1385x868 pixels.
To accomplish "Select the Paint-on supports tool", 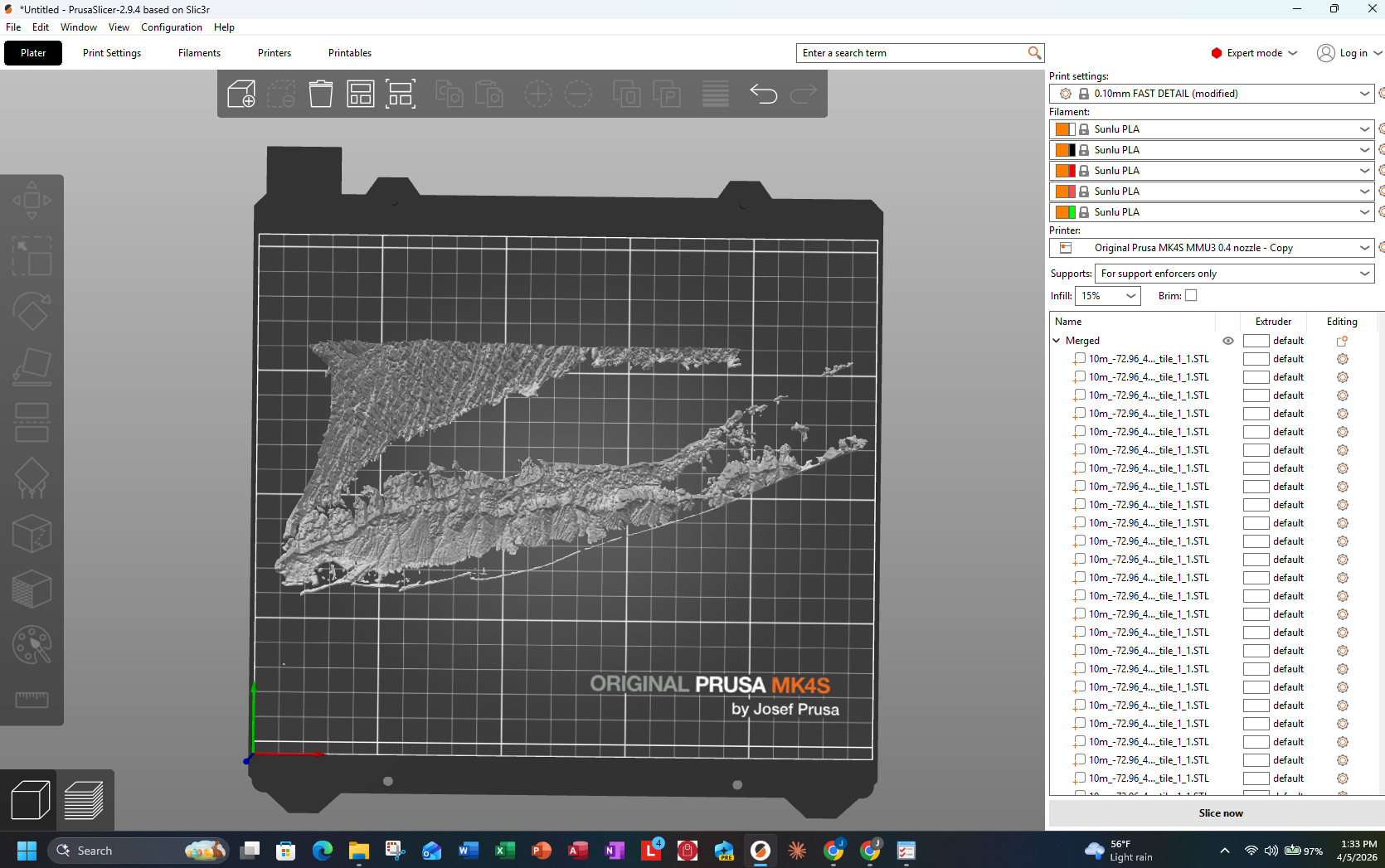I will click(32, 478).
